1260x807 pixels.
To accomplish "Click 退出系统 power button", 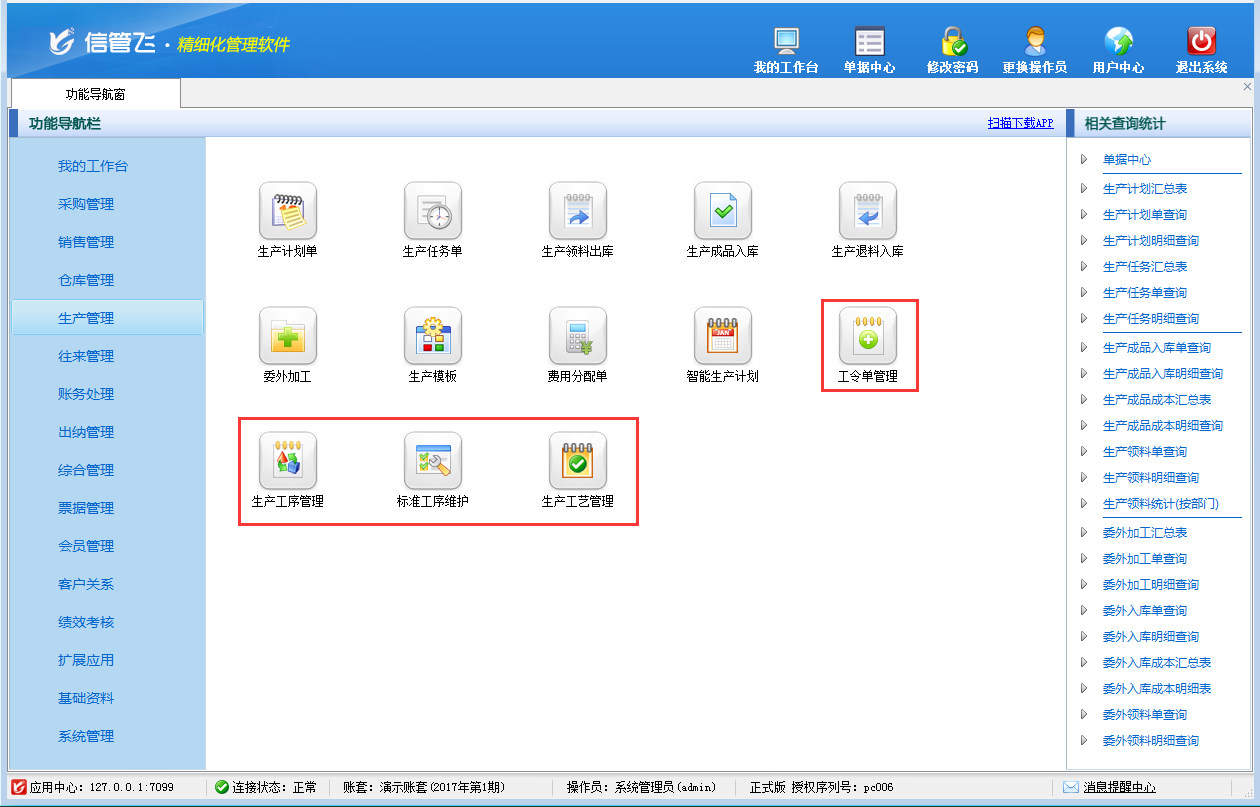I will tap(1201, 42).
